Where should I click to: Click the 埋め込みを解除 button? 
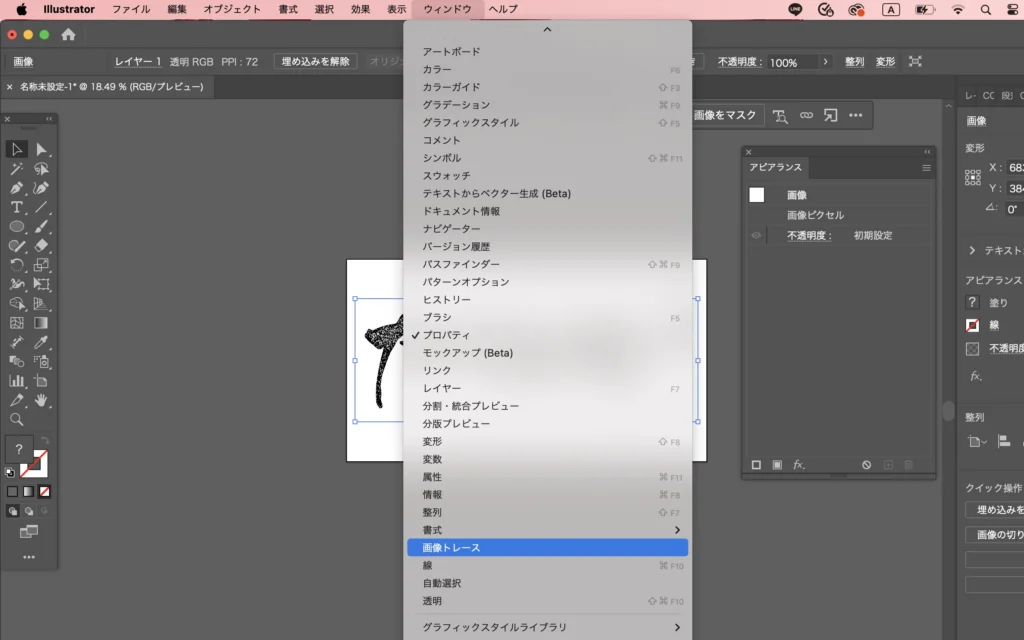point(315,62)
